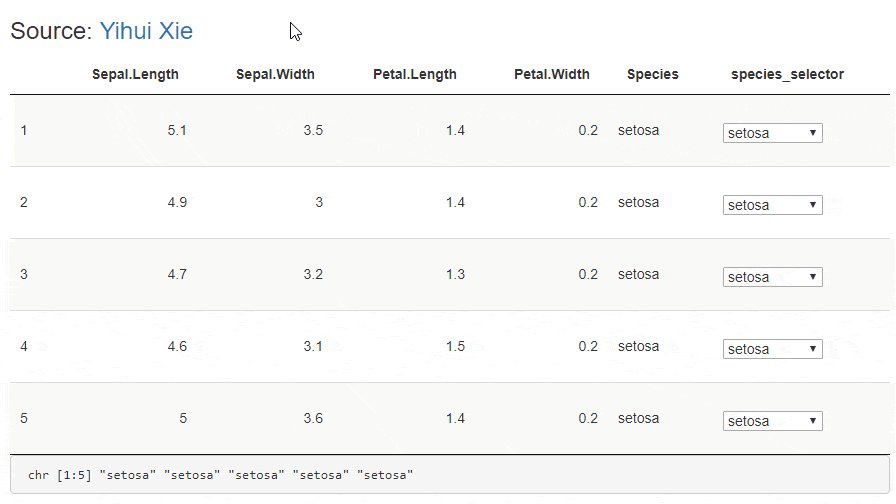This screenshot has height=504, width=896.
Task: Click the Sepal.Length column header
Action: [x=135, y=74]
